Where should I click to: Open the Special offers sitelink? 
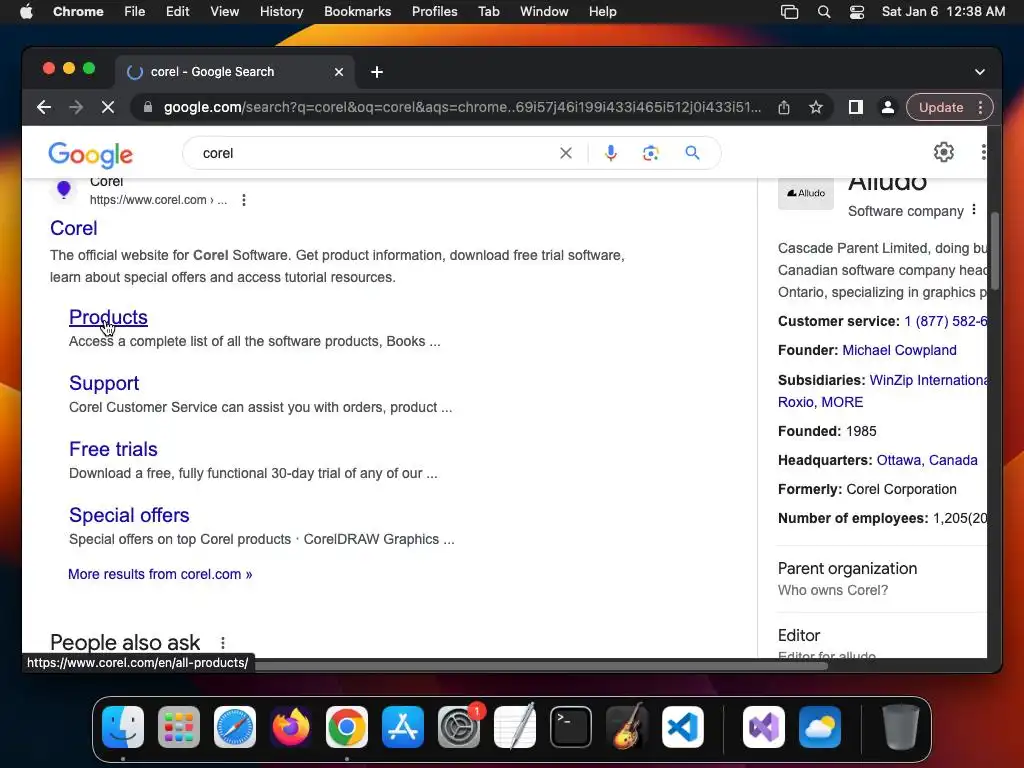tap(129, 515)
